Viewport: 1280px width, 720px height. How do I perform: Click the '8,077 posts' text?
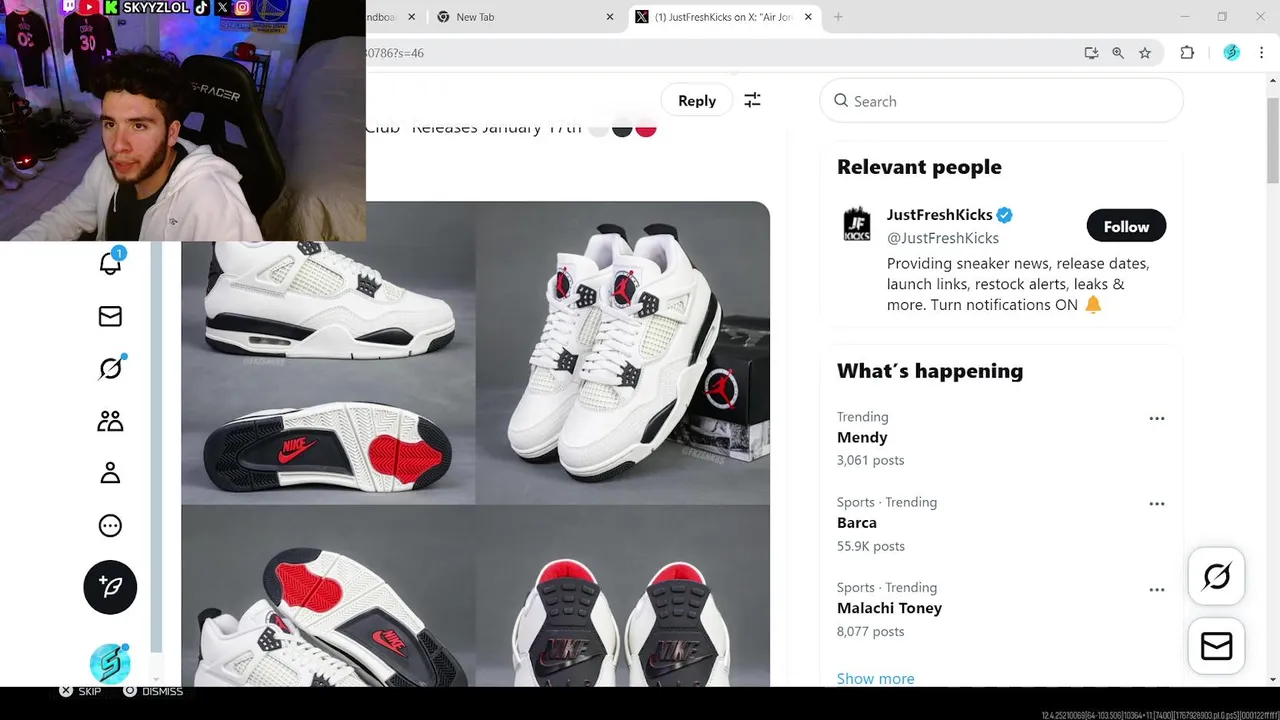870,631
